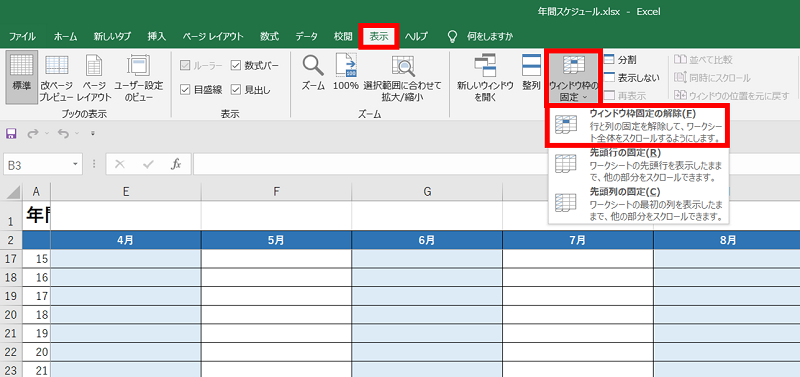The width and height of the screenshot is (800, 377).
Task: Select row 20 header
Action: point(11,315)
